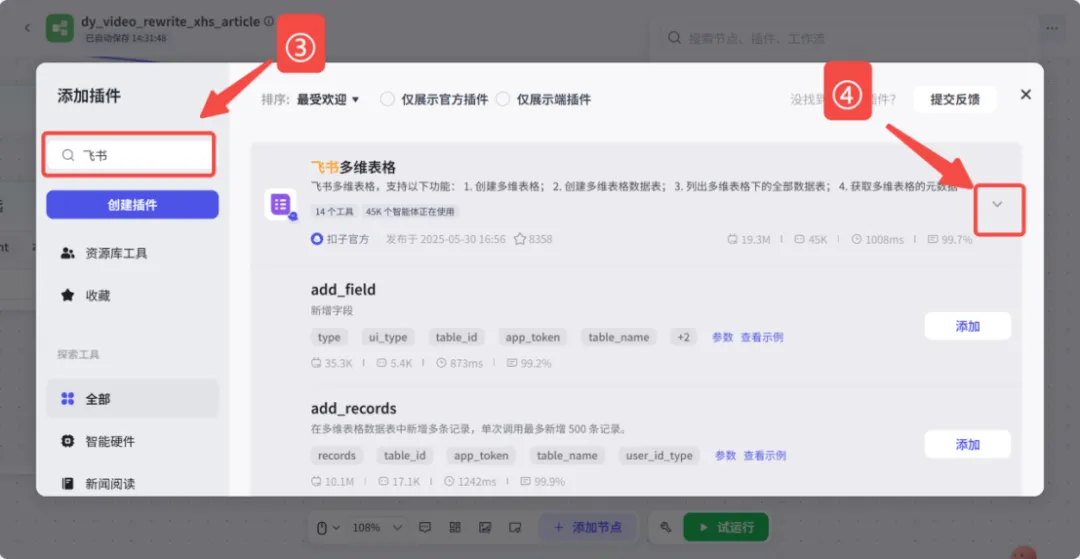Viewport: 1080px width, 559px height.
Task: Click the comment icon in bottom toolbar
Action: point(425,527)
